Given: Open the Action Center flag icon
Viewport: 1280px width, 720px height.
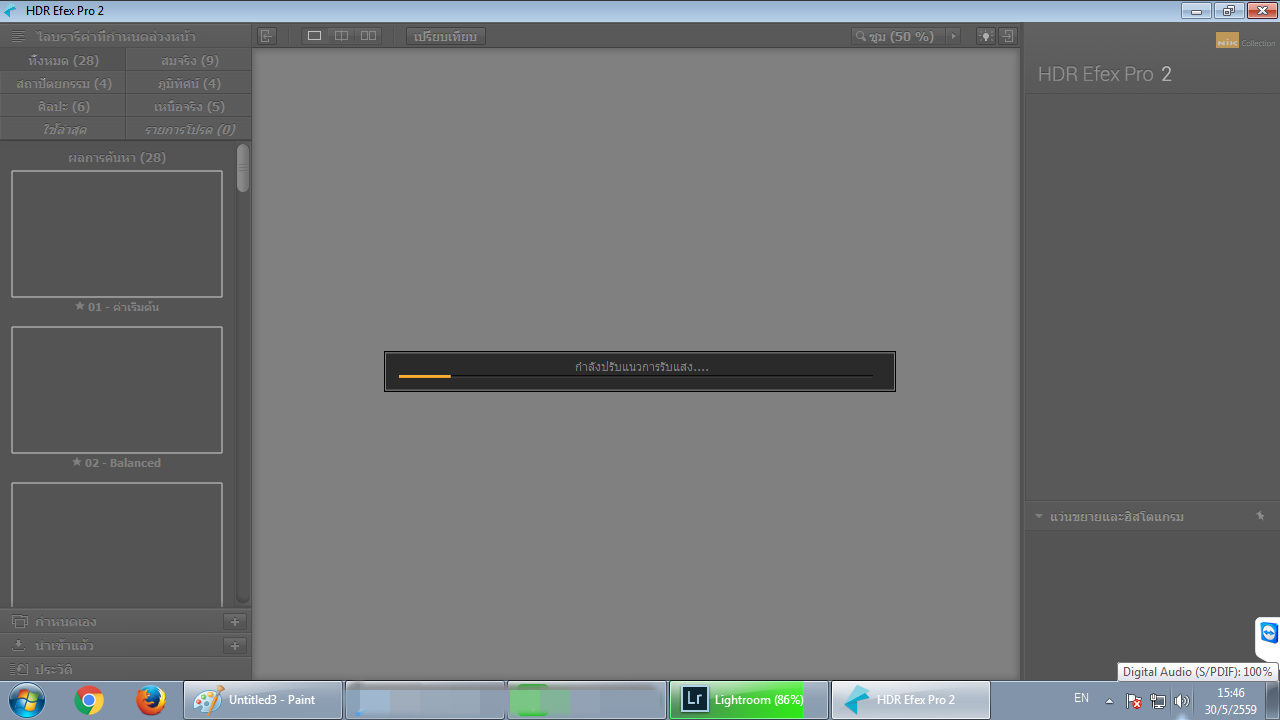Looking at the screenshot, I should 1134,701.
